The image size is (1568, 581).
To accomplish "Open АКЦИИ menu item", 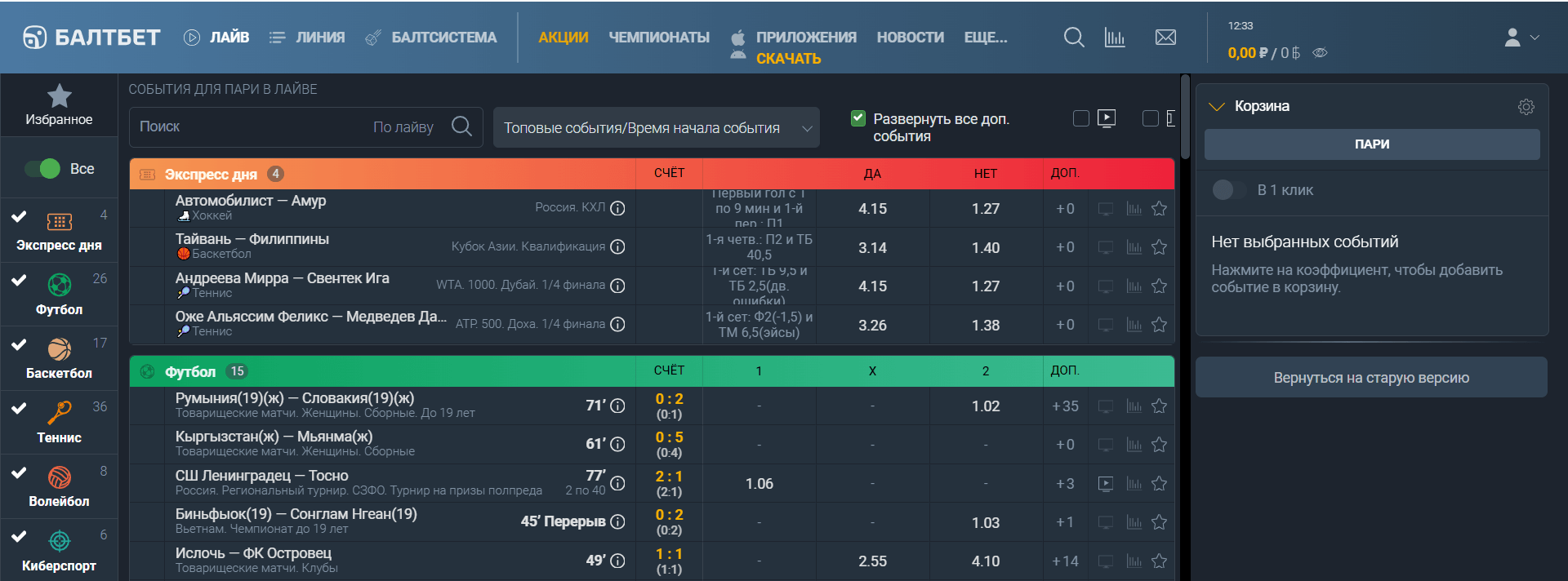I will [563, 38].
